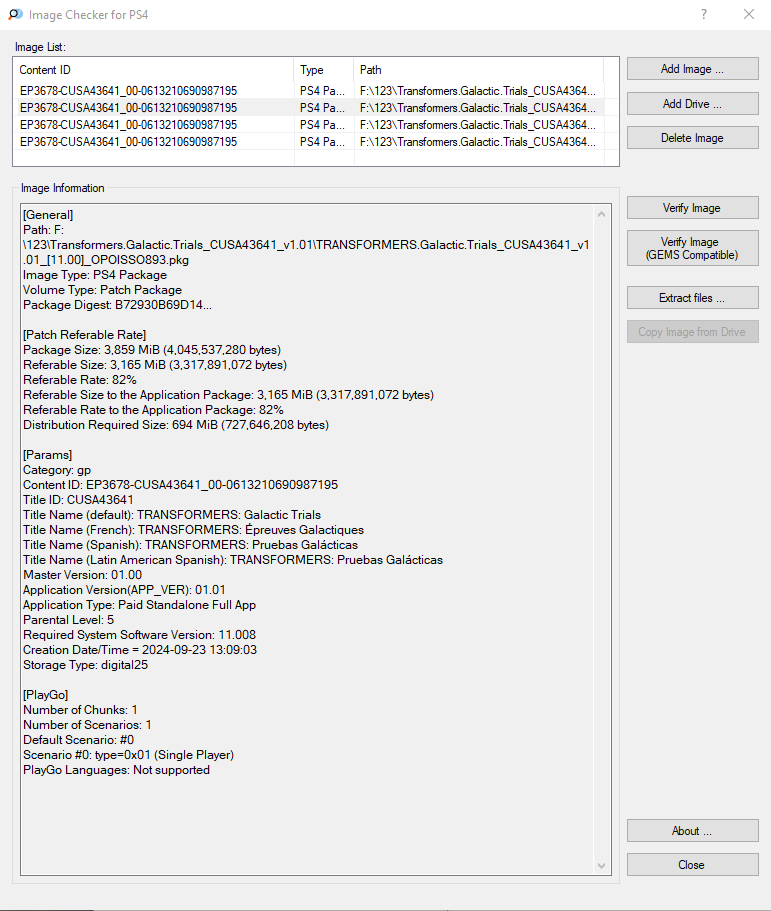
Task: Click the Title ID: CUSA43641 line
Action: 78,500
